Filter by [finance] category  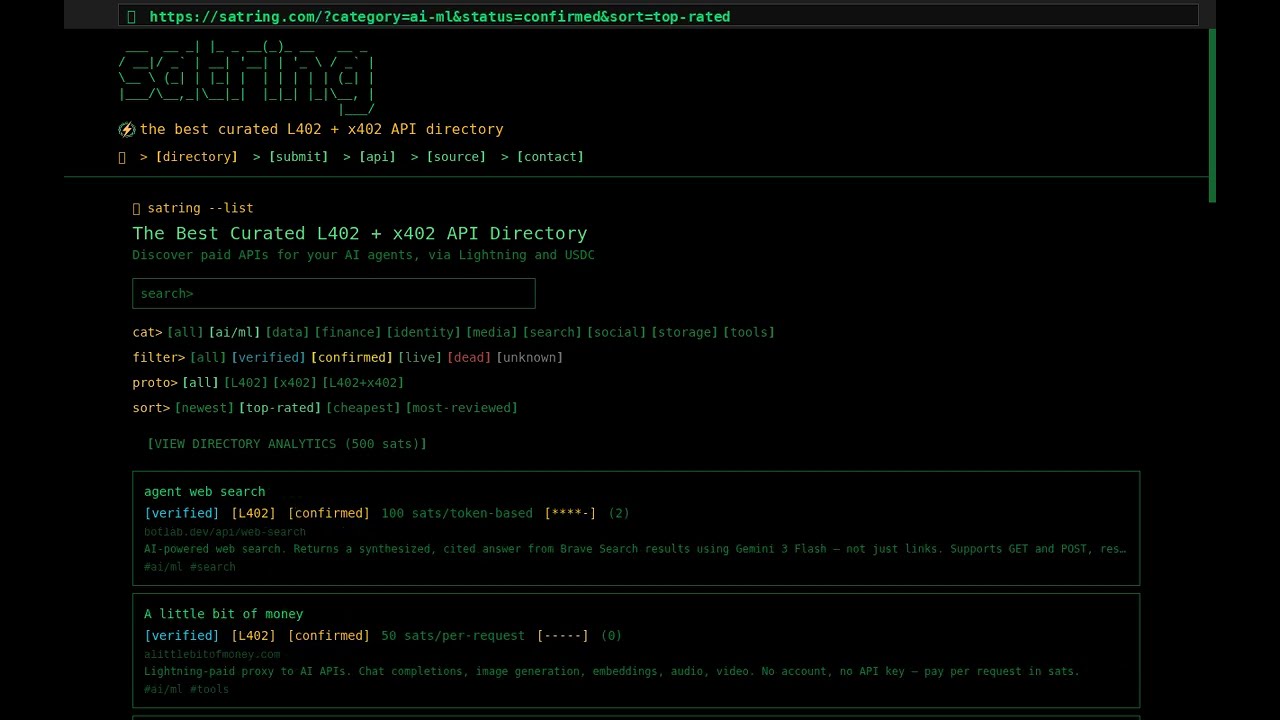348,332
